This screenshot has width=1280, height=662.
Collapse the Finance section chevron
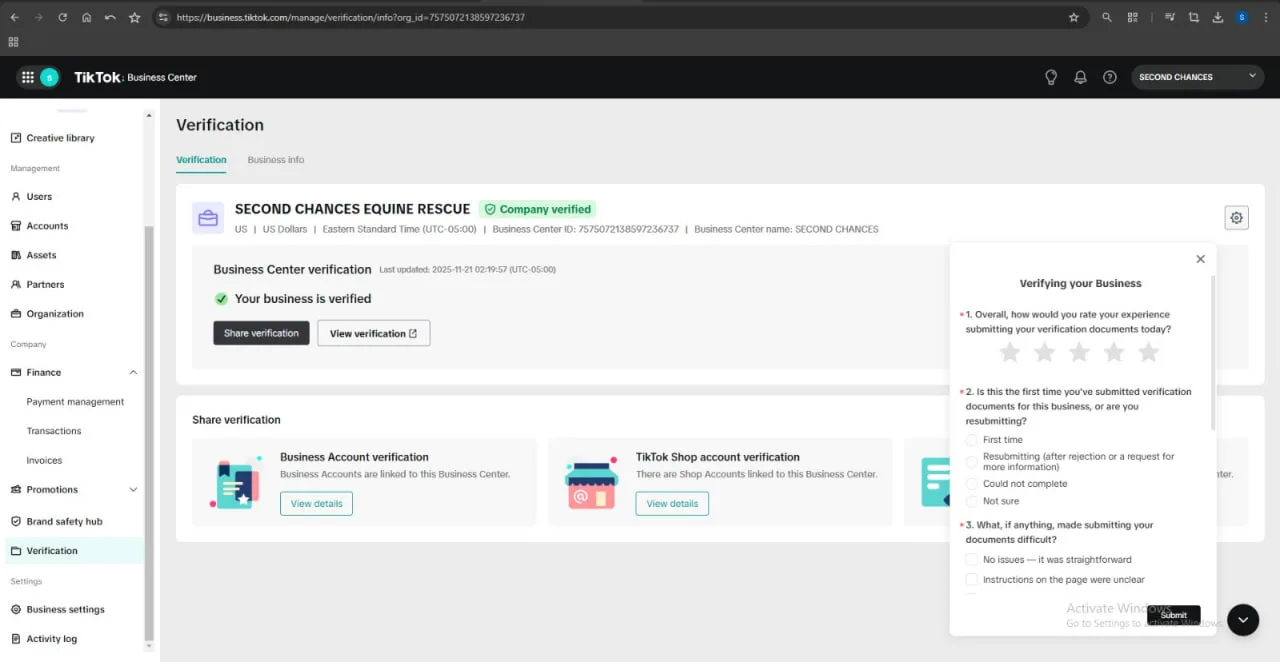(x=134, y=372)
